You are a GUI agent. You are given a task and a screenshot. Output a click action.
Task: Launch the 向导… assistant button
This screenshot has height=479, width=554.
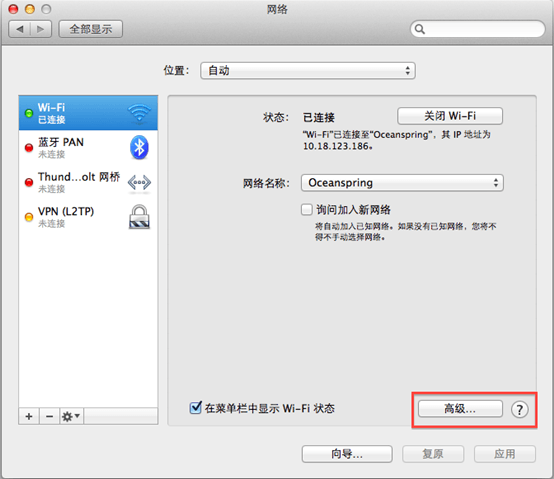(347, 454)
